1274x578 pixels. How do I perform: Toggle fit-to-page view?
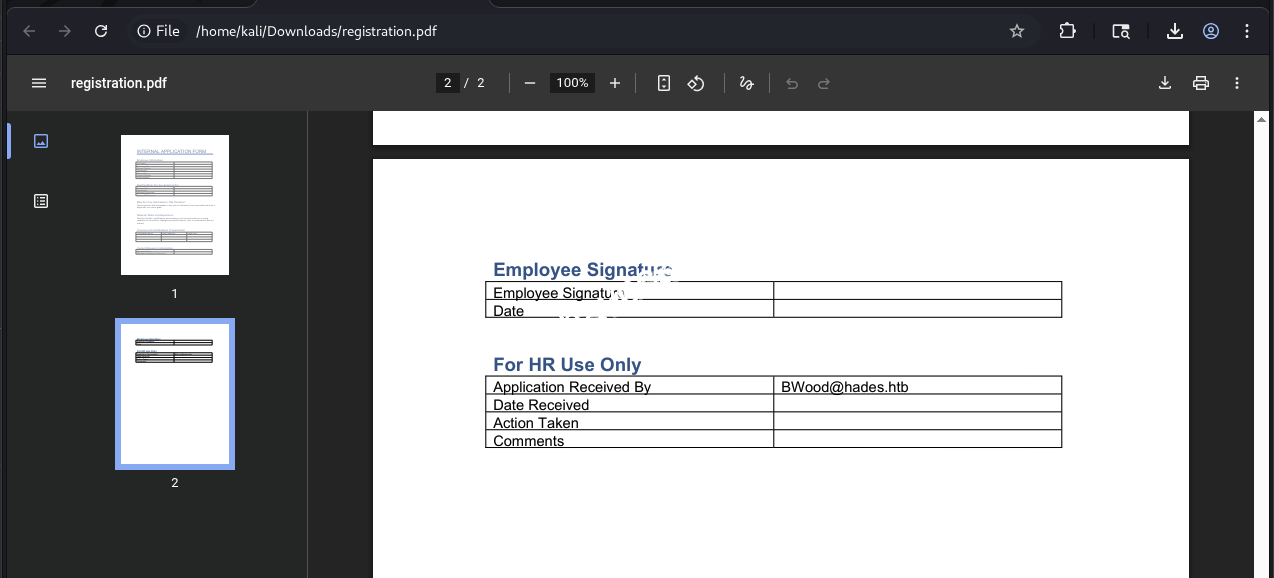tap(663, 83)
